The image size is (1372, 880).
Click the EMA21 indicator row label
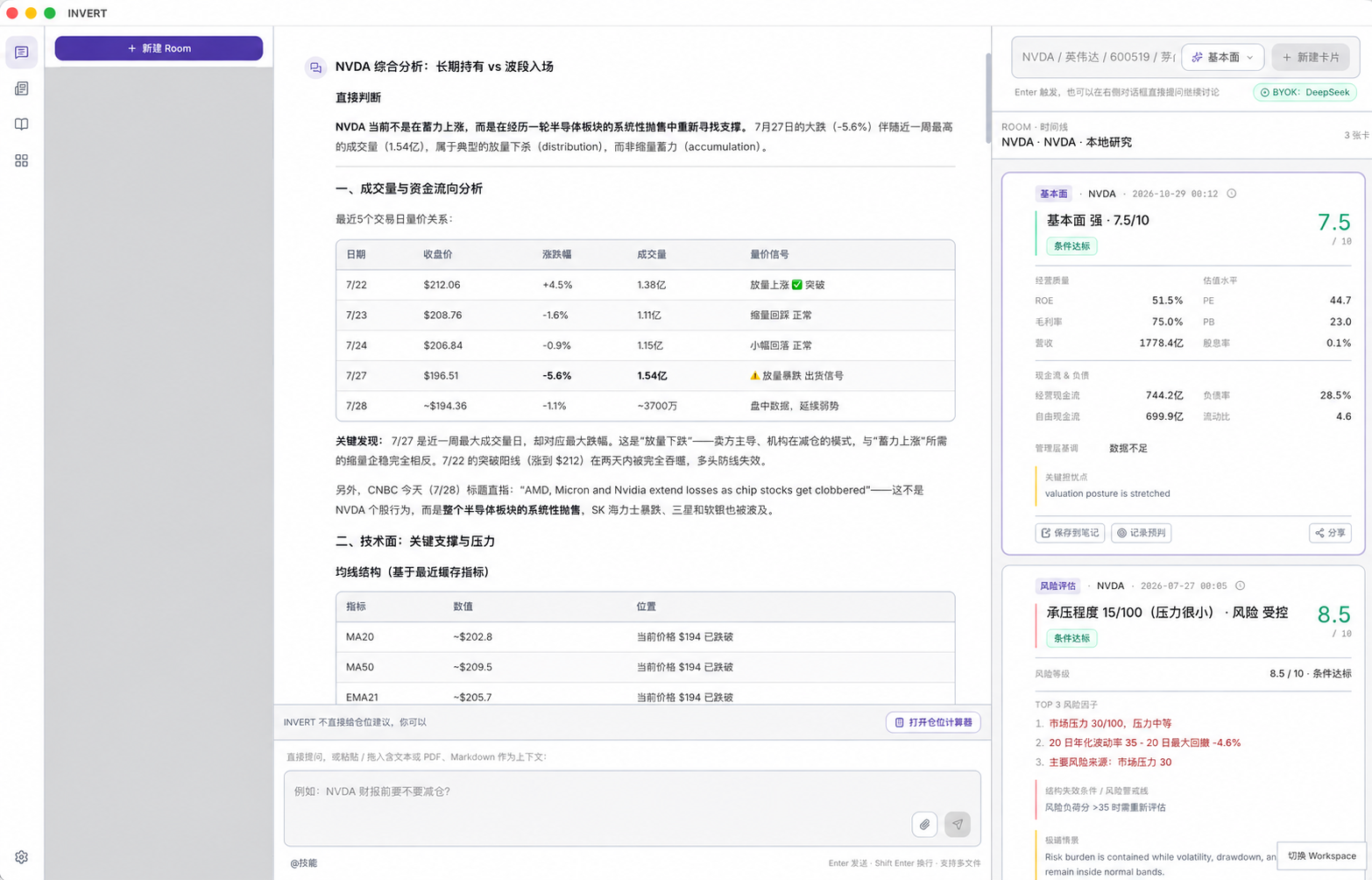[362, 697]
